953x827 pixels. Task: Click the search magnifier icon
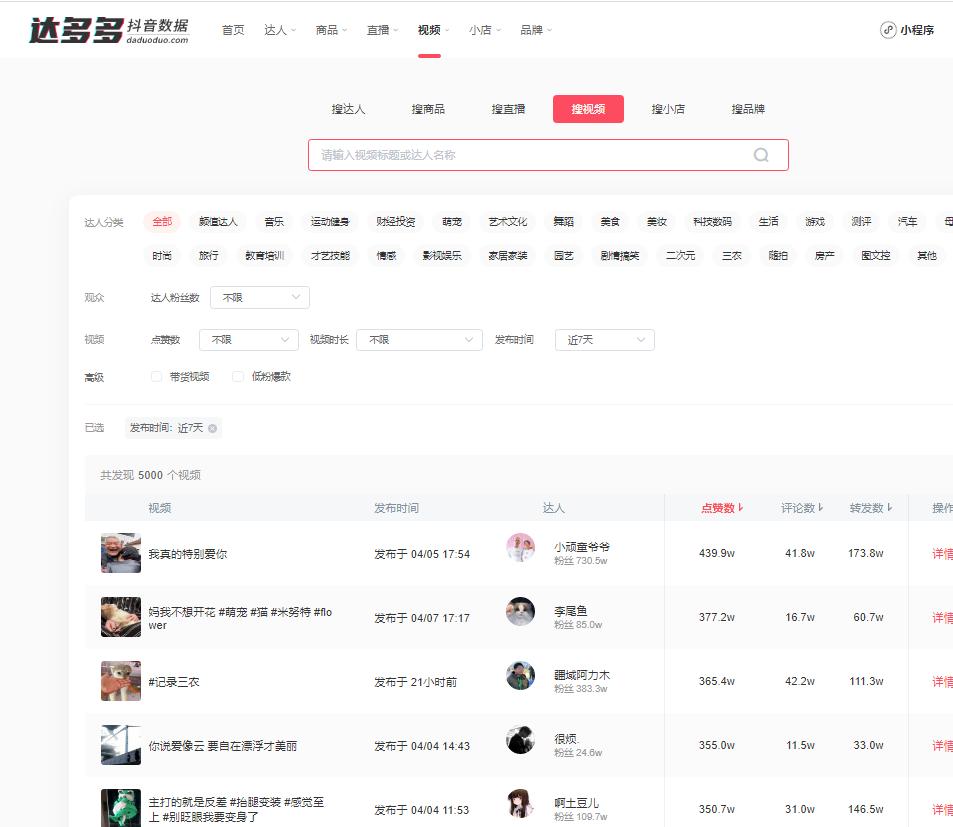[x=760, y=155]
